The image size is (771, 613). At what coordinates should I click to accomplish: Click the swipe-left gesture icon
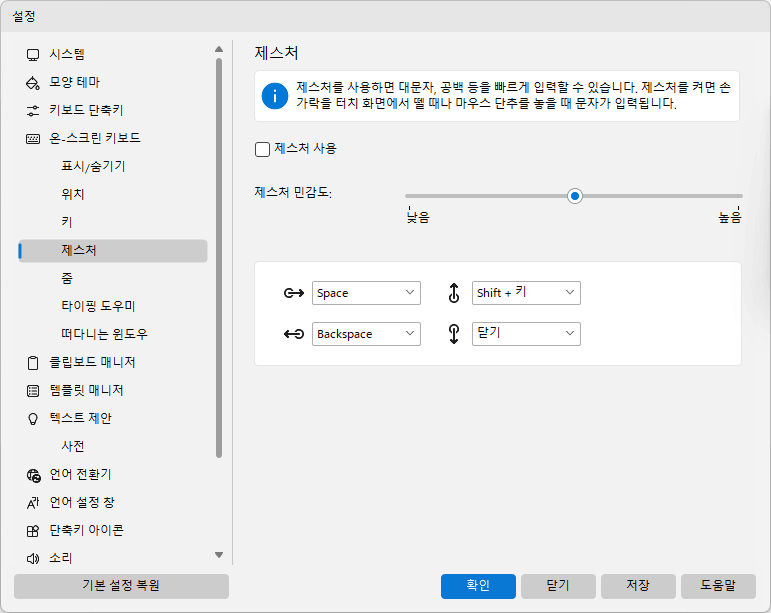pos(294,334)
